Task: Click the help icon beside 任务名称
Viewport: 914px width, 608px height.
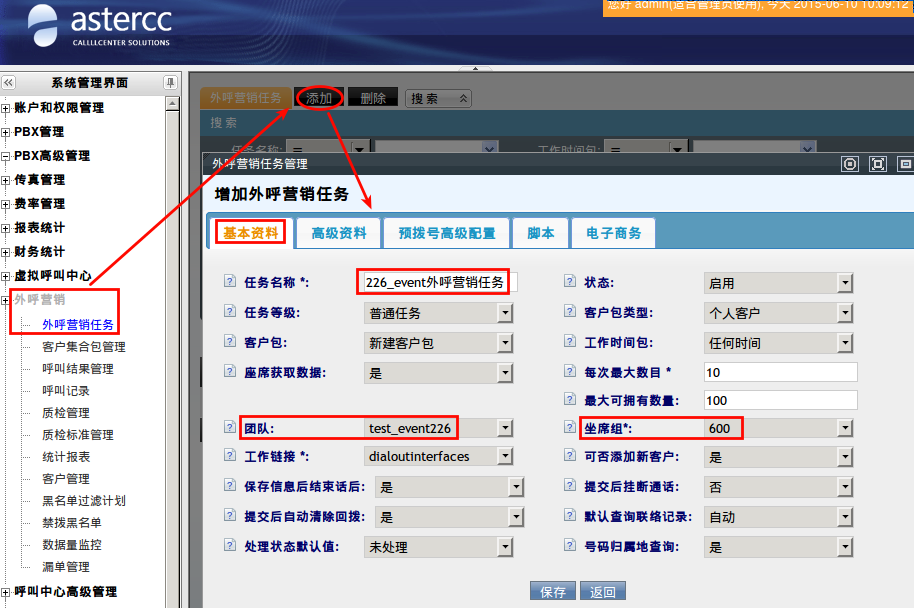Action: tap(230, 282)
